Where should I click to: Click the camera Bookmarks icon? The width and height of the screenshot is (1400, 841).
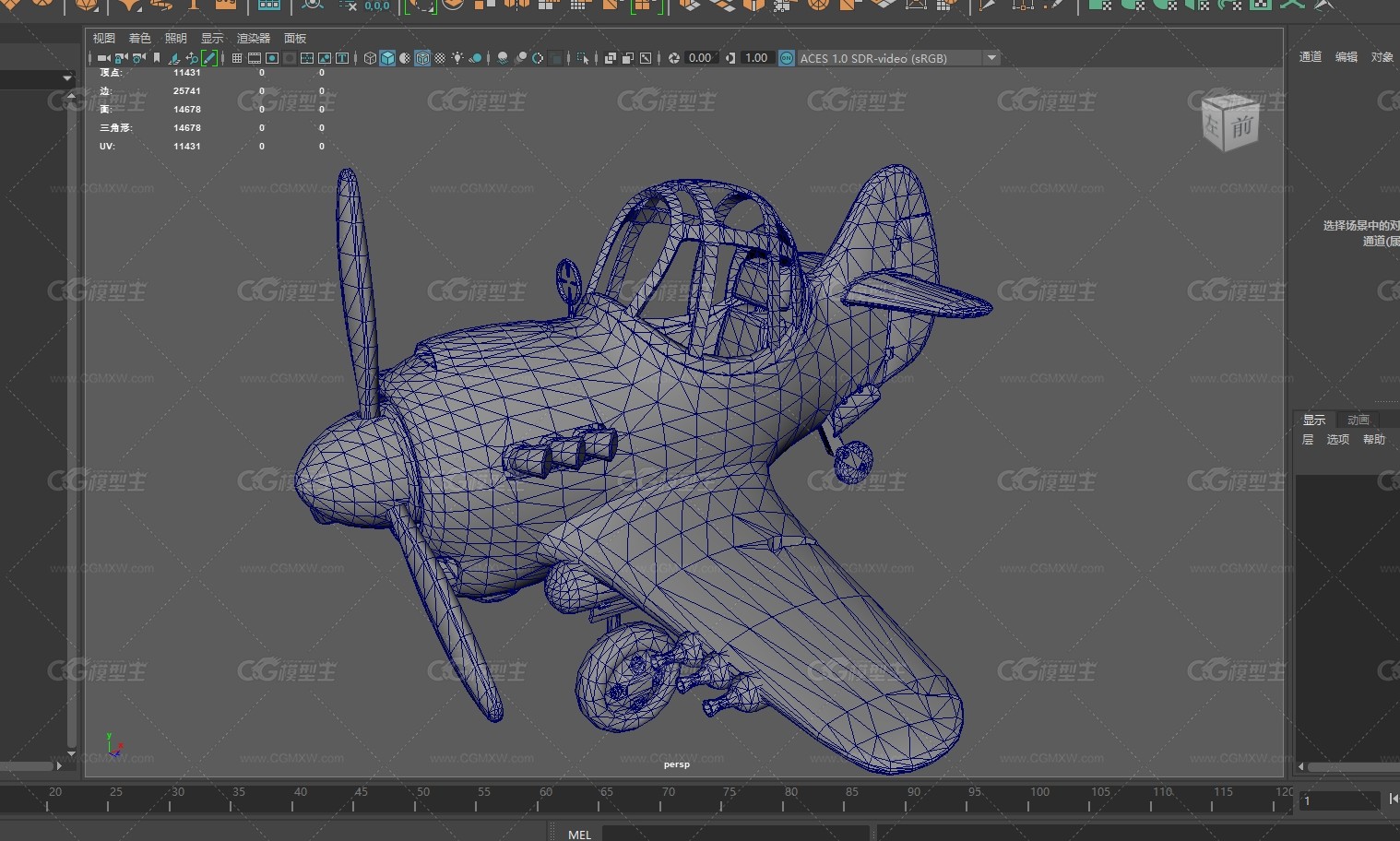[x=157, y=58]
